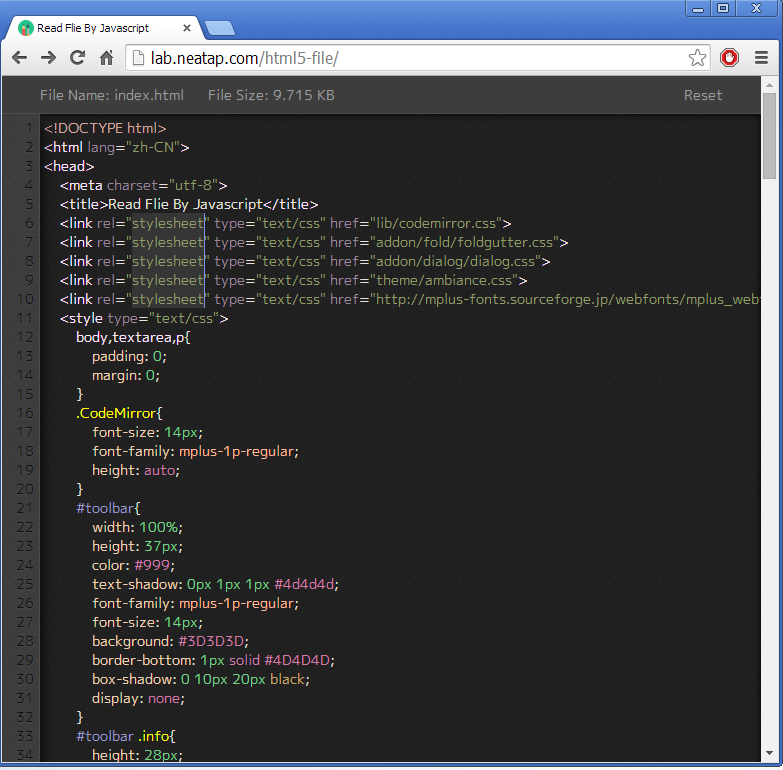
Task: Close the 'Read Flie By Javascript' tab
Action: (x=189, y=28)
